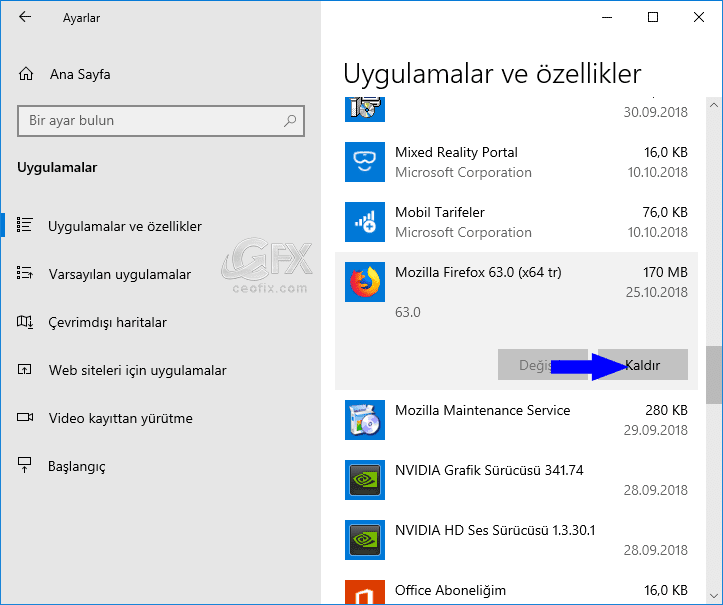Open Çevrimdışı haritalar page
The width and height of the screenshot is (723, 605).
107,322
